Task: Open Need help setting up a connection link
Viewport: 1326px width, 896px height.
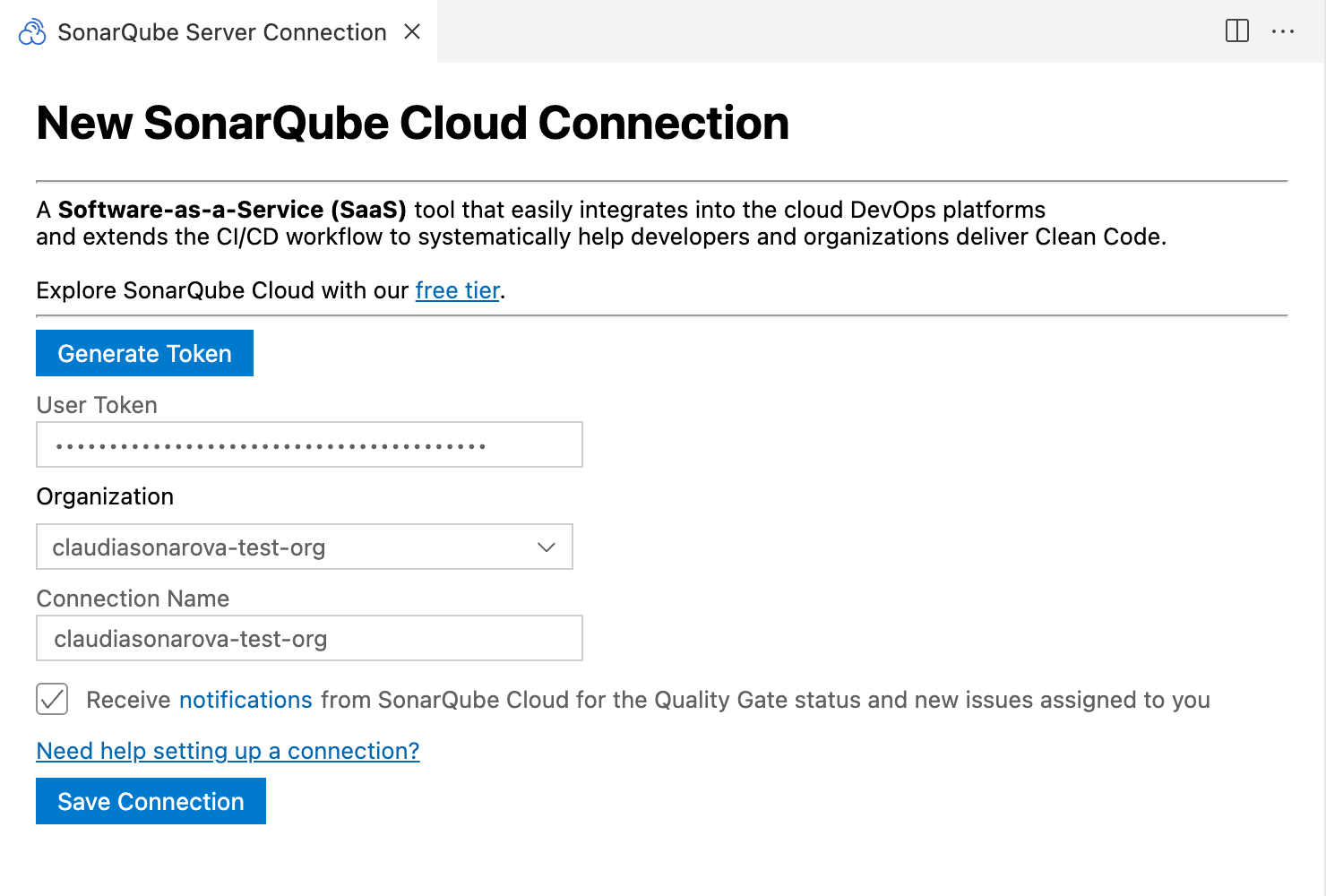Action: pos(228,751)
